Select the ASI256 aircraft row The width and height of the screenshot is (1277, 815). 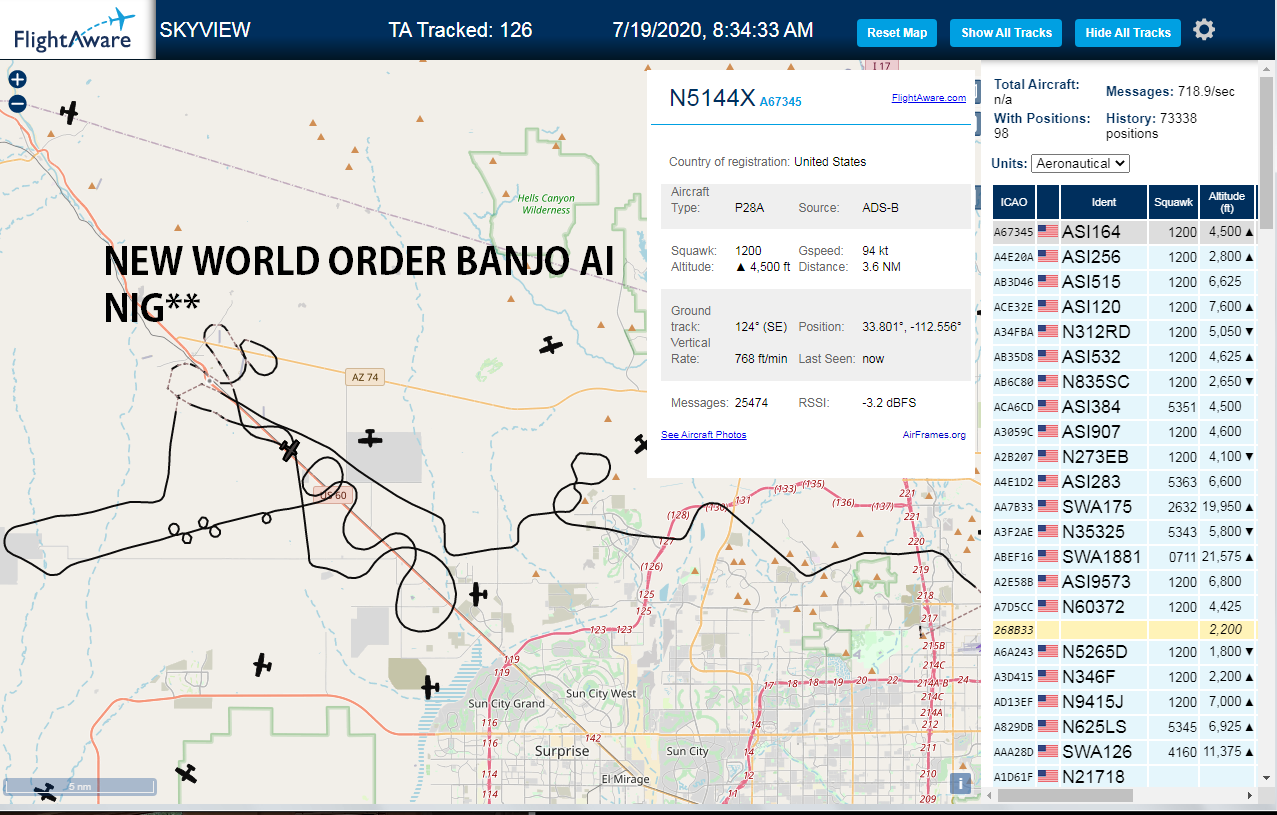1123,256
